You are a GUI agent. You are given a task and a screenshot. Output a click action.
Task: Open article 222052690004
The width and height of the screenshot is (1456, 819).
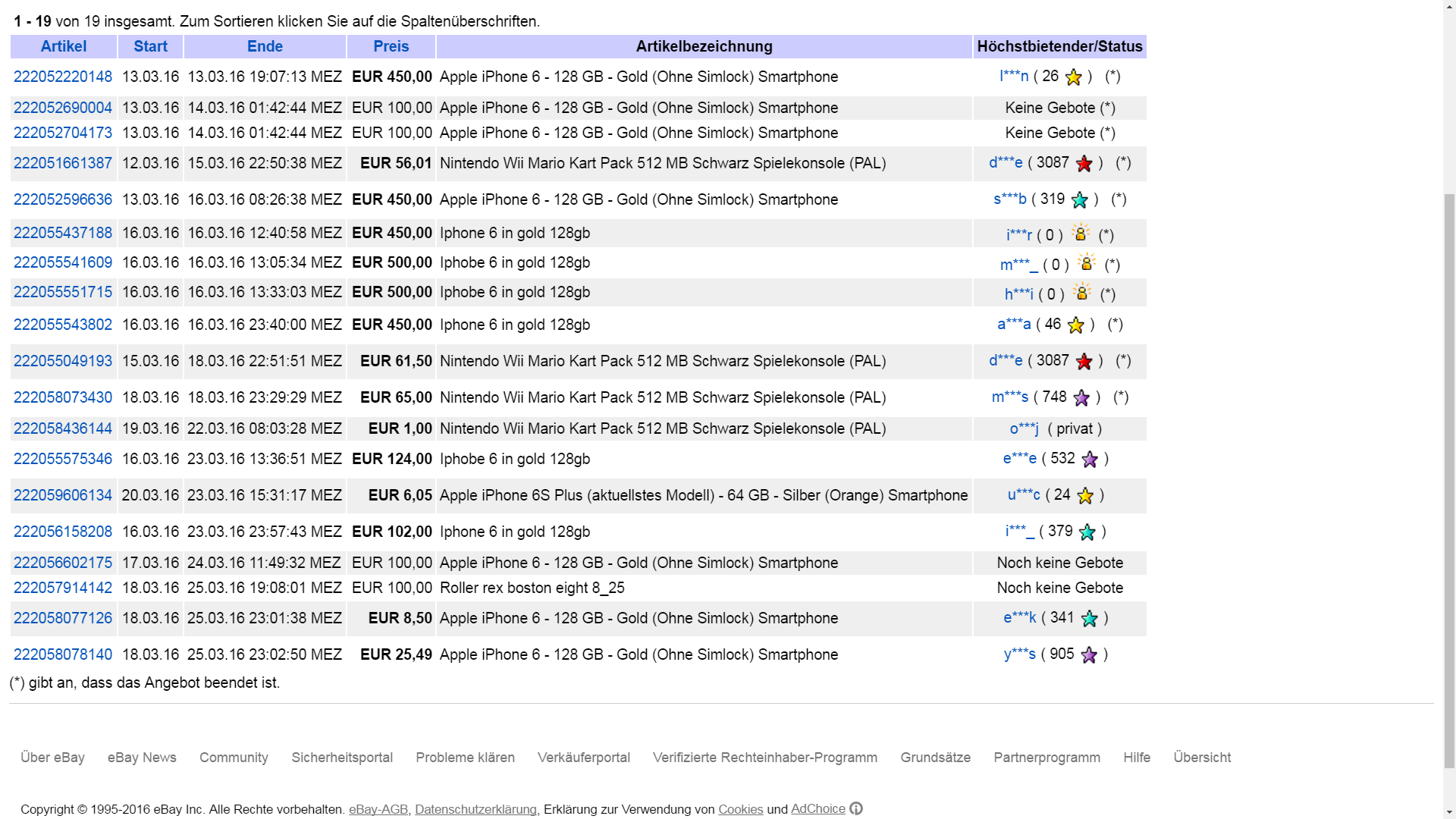coord(63,108)
